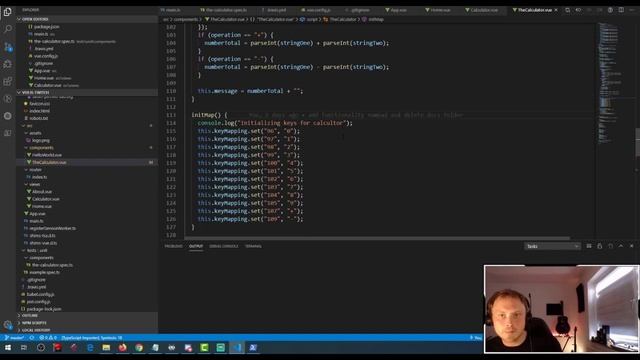Open Edge browser from the taskbar

[x=90, y=348]
